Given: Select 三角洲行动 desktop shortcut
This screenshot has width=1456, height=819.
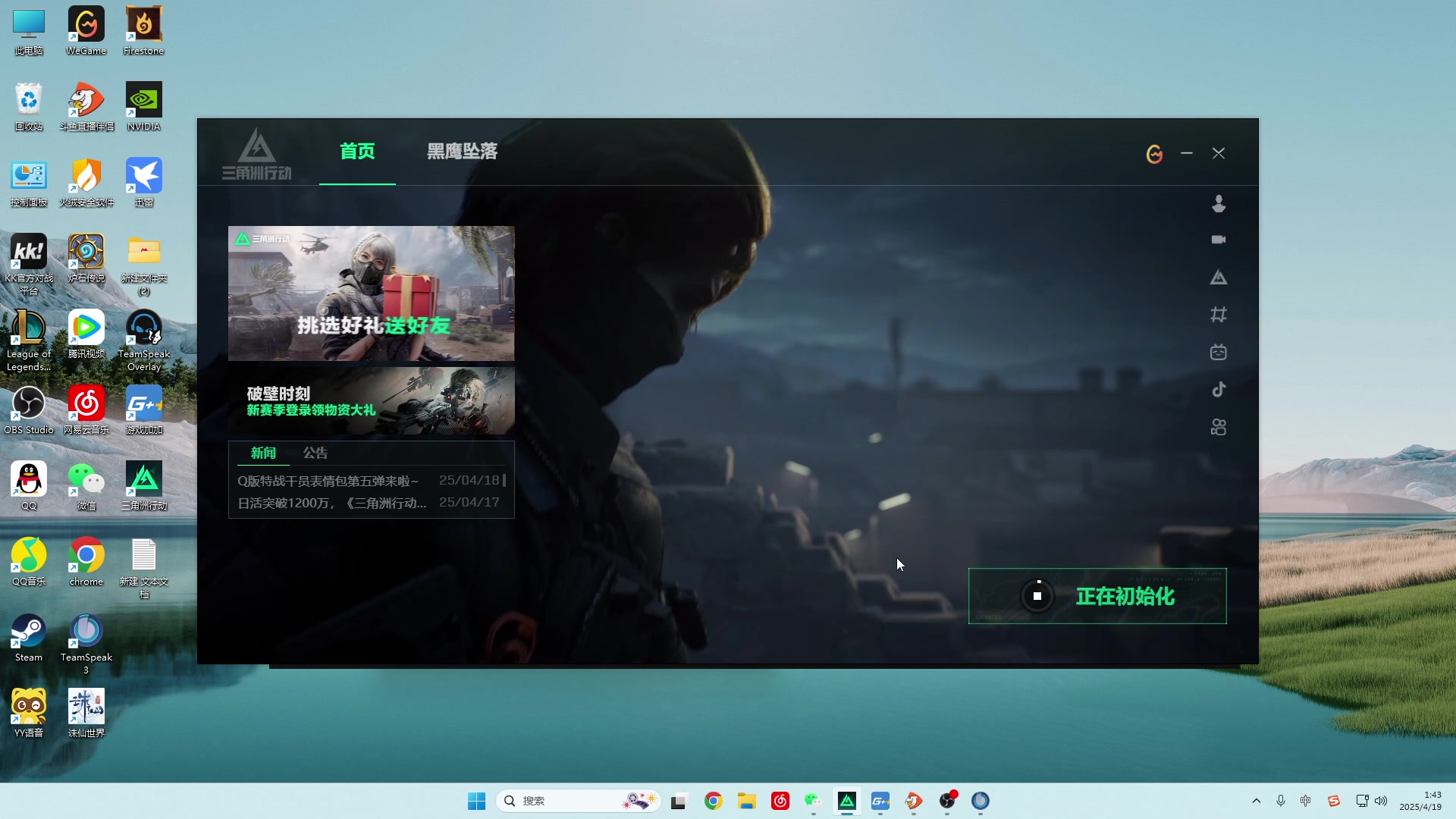Looking at the screenshot, I should click(x=143, y=486).
